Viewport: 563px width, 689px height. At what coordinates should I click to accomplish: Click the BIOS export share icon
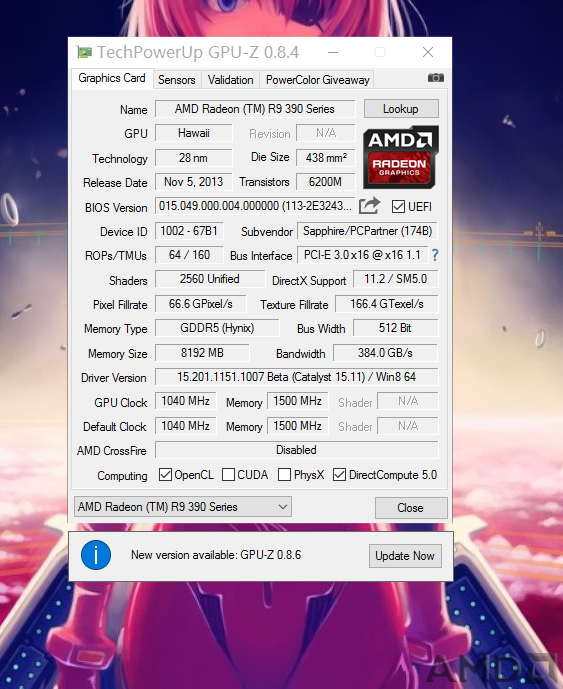(x=369, y=206)
